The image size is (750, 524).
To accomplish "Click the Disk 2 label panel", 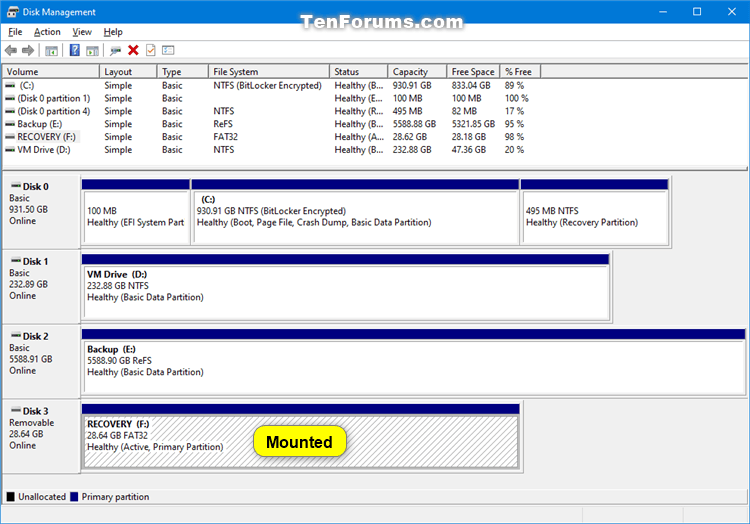I will pos(41,361).
